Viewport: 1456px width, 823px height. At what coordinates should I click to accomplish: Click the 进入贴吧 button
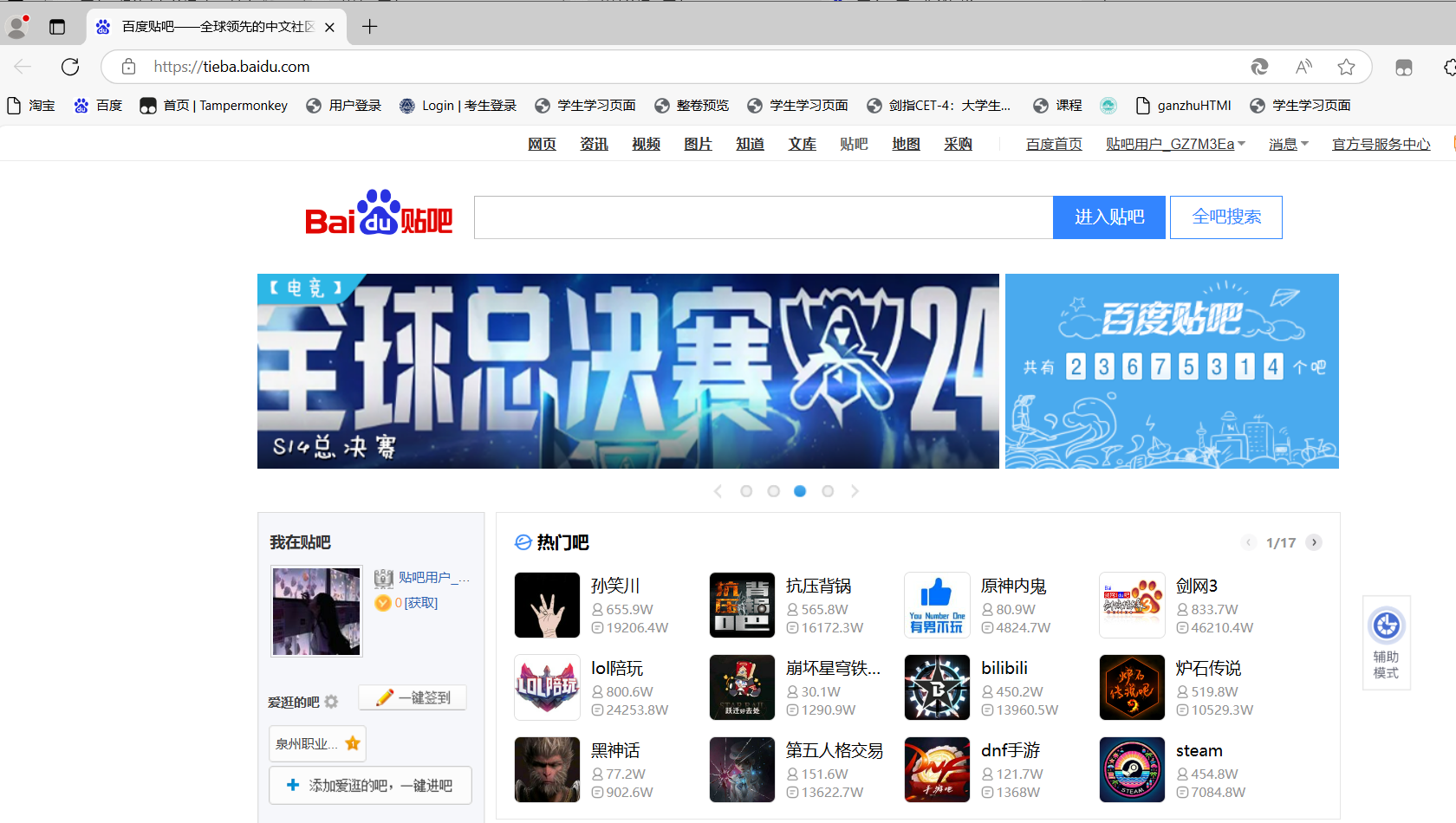pos(1109,217)
